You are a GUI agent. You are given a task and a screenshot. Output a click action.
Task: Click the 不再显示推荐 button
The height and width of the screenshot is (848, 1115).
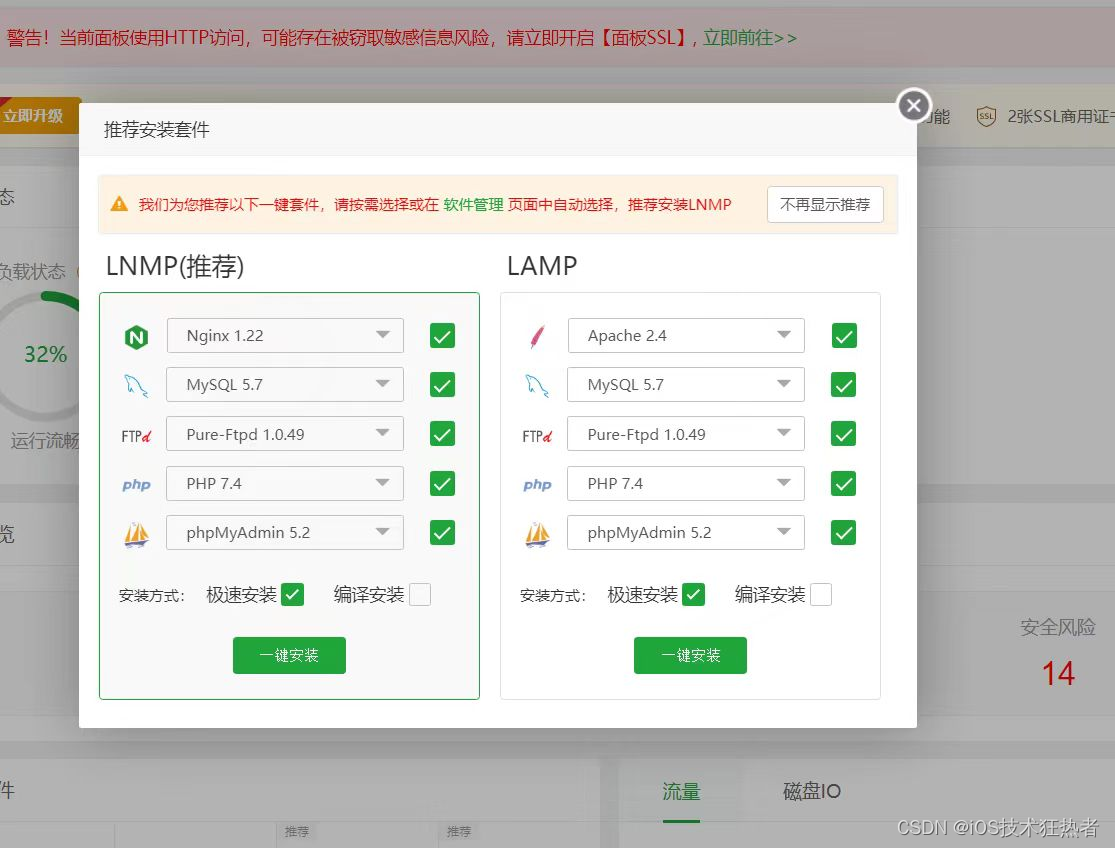click(825, 204)
